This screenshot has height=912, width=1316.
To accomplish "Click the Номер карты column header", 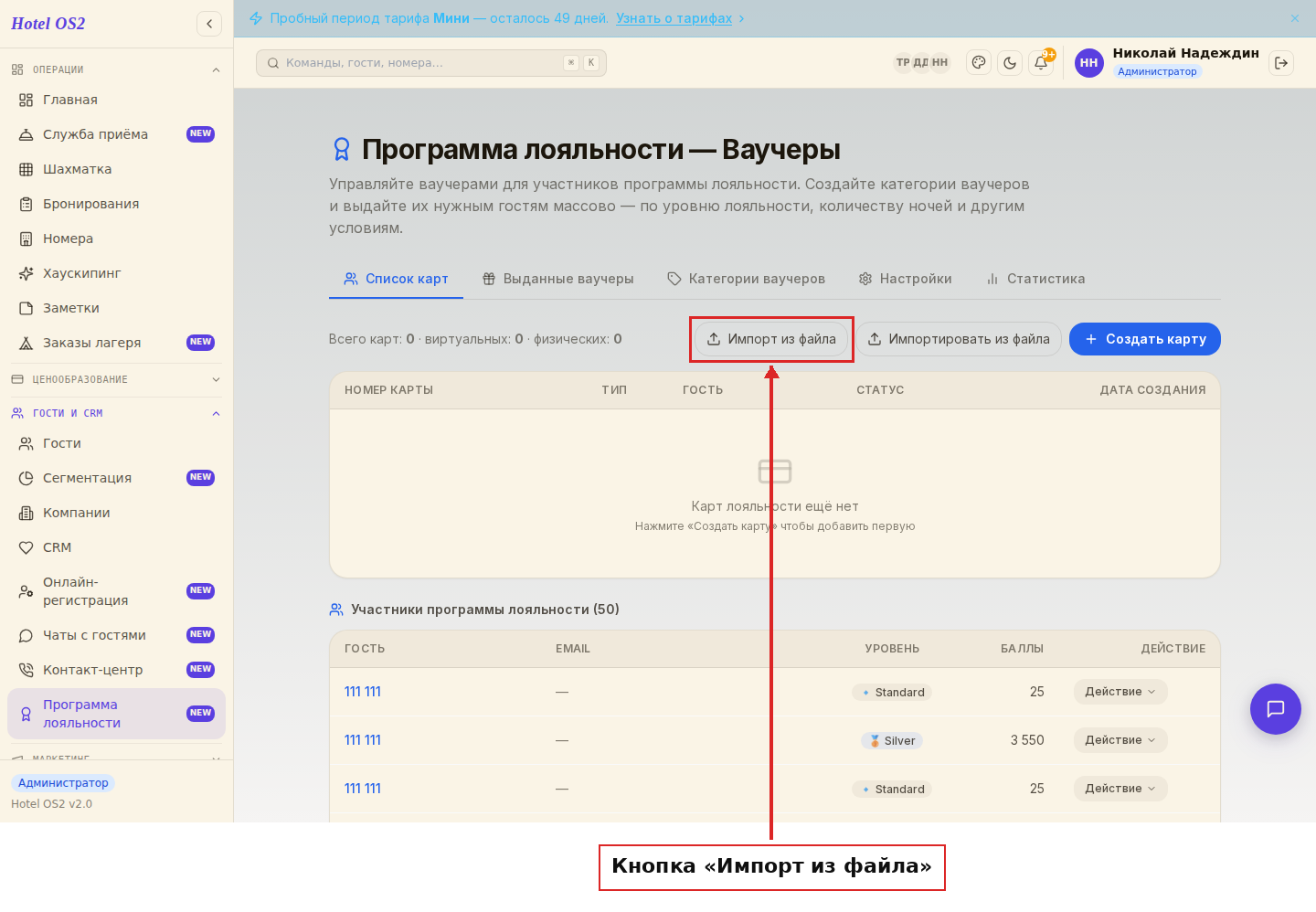I will (388, 390).
